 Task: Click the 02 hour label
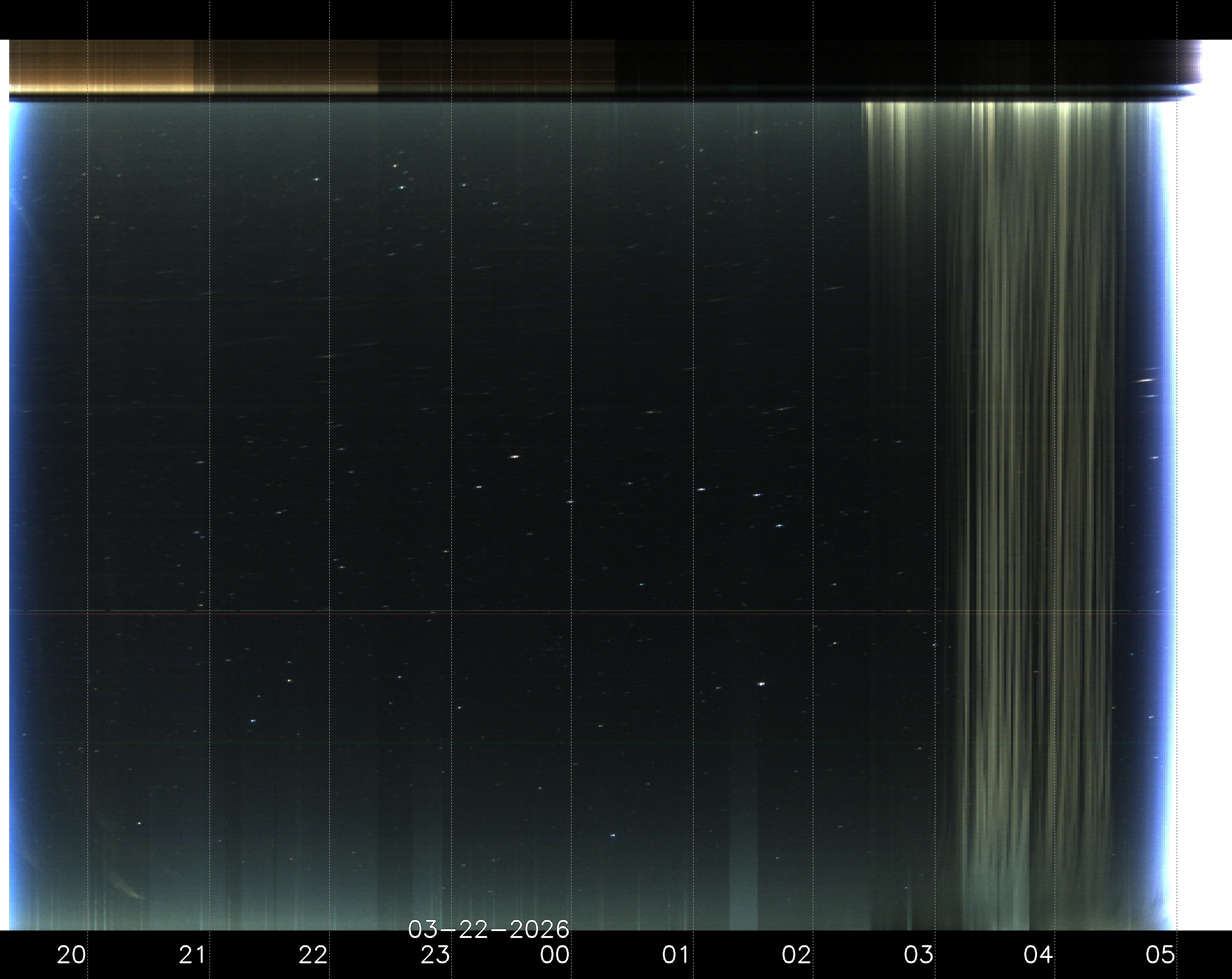796,954
